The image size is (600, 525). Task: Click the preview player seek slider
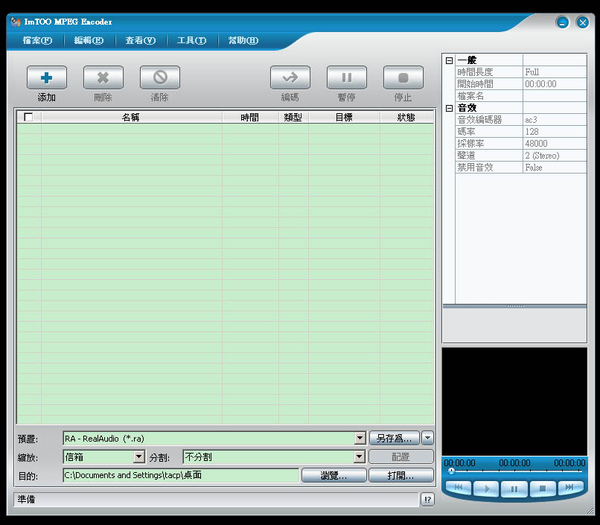(515, 470)
